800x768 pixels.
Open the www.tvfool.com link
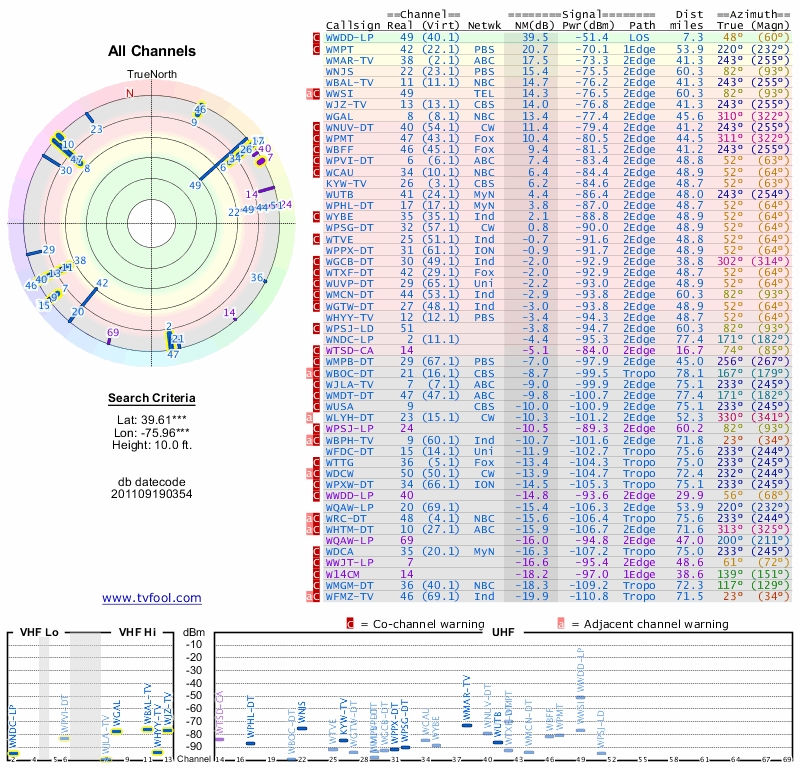[x=152, y=598]
